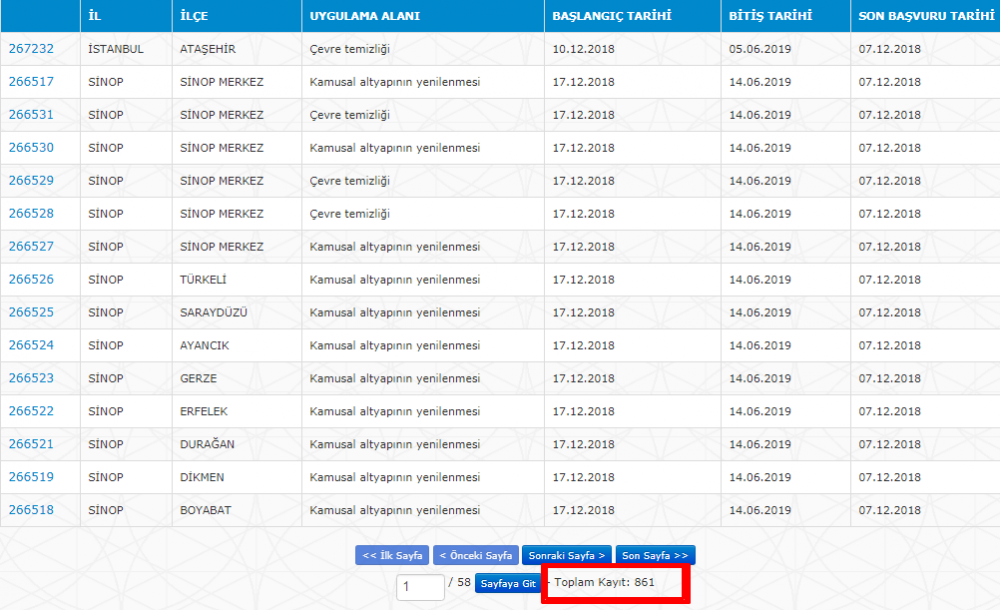The height and width of the screenshot is (610, 1000).
Task: Open record link 266519
Action: click(x=31, y=477)
